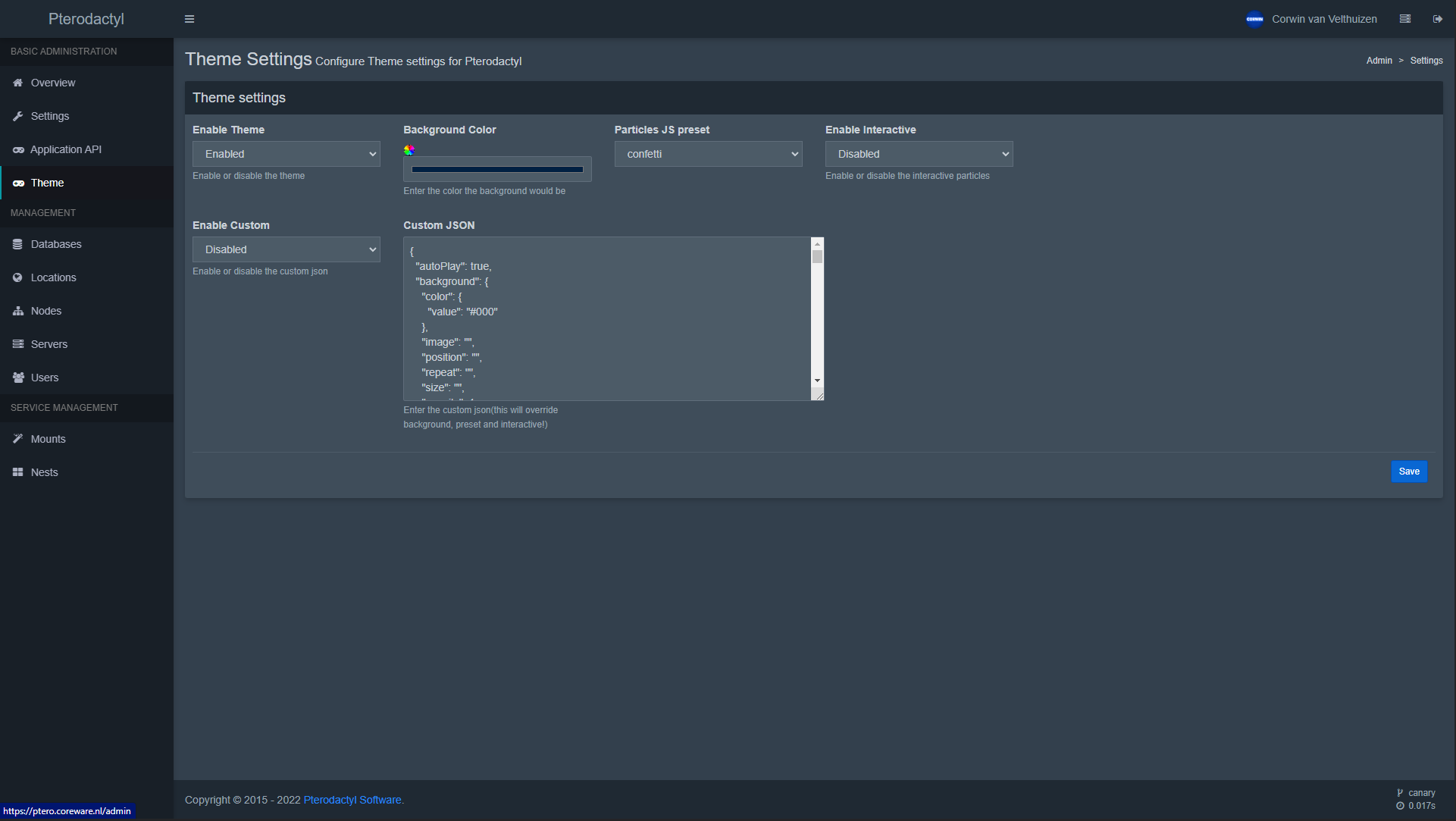Click the 'Theme settings' panel heading
Image resolution: width=1456 pixels, height=821 pixels.
click(239, 98)
